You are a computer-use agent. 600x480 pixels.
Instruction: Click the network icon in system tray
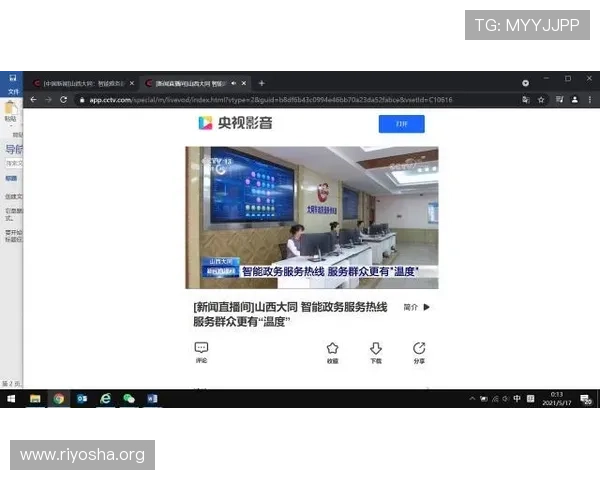[495, 399]
